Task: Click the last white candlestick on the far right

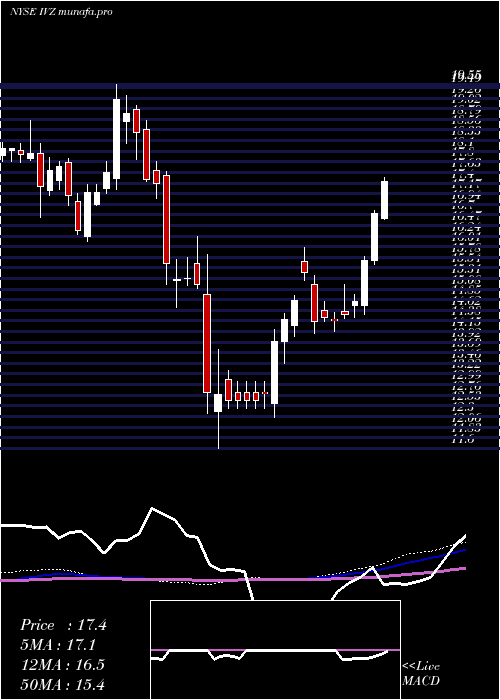Action: 384,198
